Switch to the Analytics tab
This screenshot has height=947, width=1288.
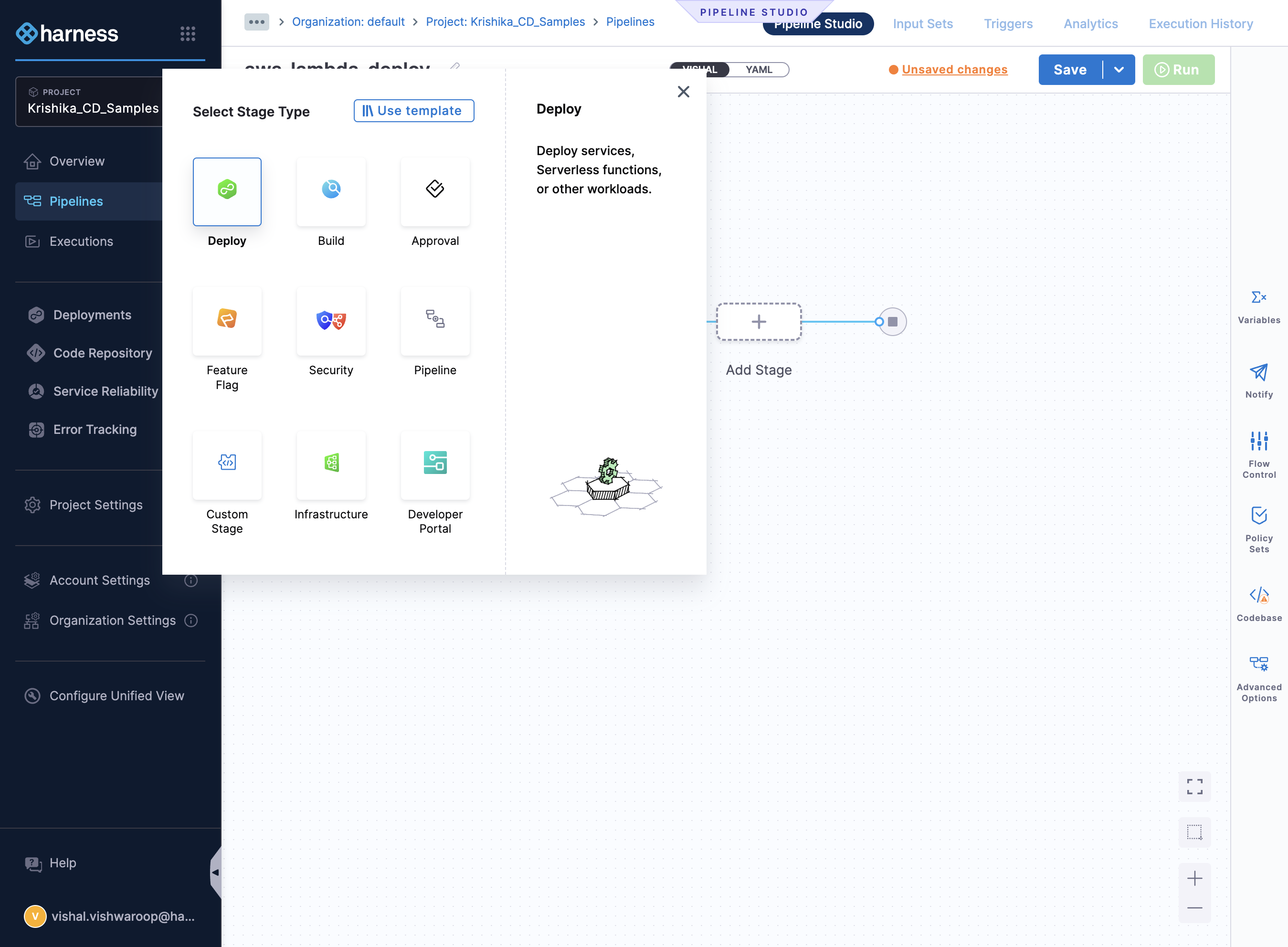click(x=1091, y=23)
